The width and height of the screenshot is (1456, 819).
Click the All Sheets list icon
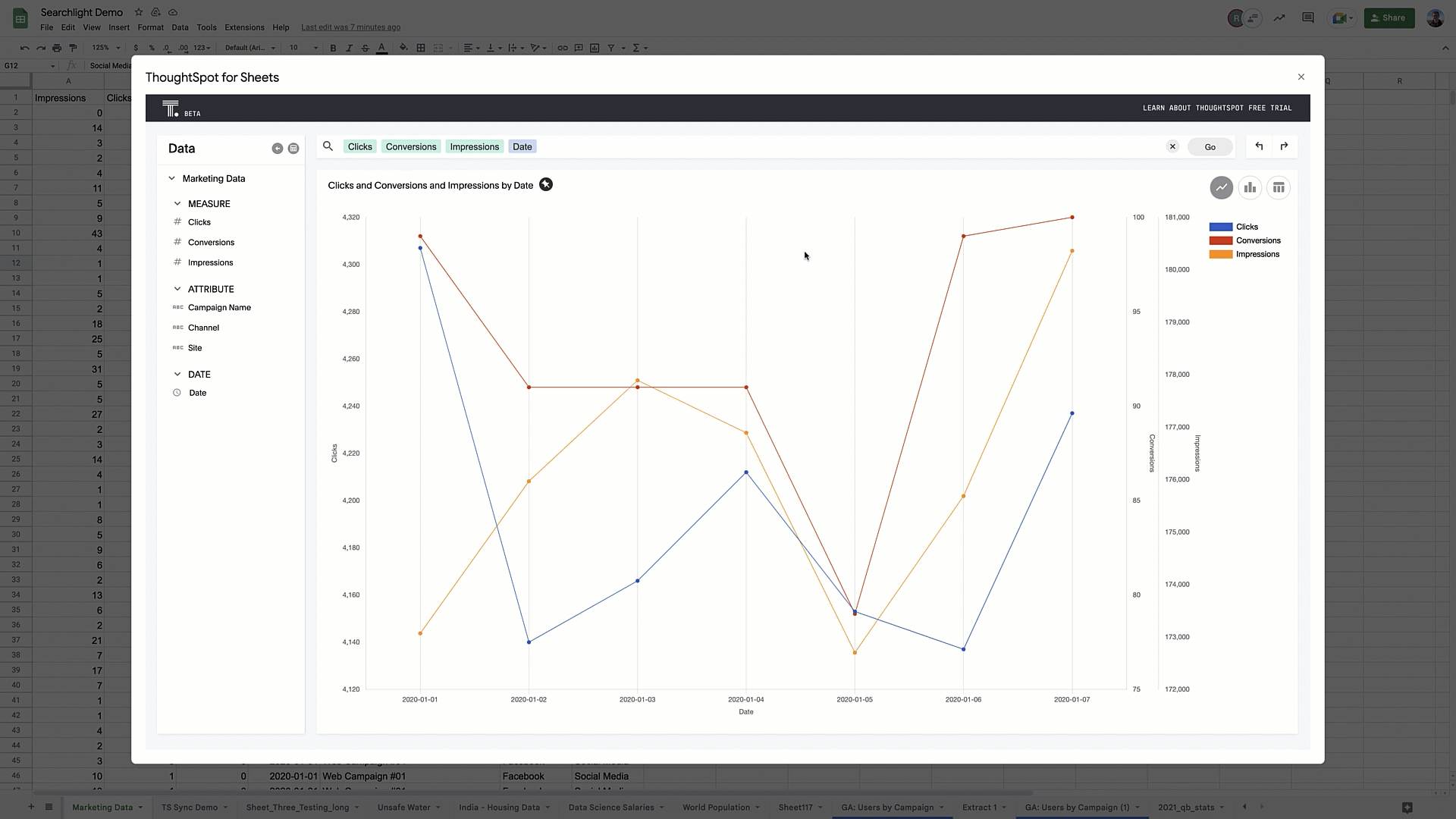click(49, 807)
